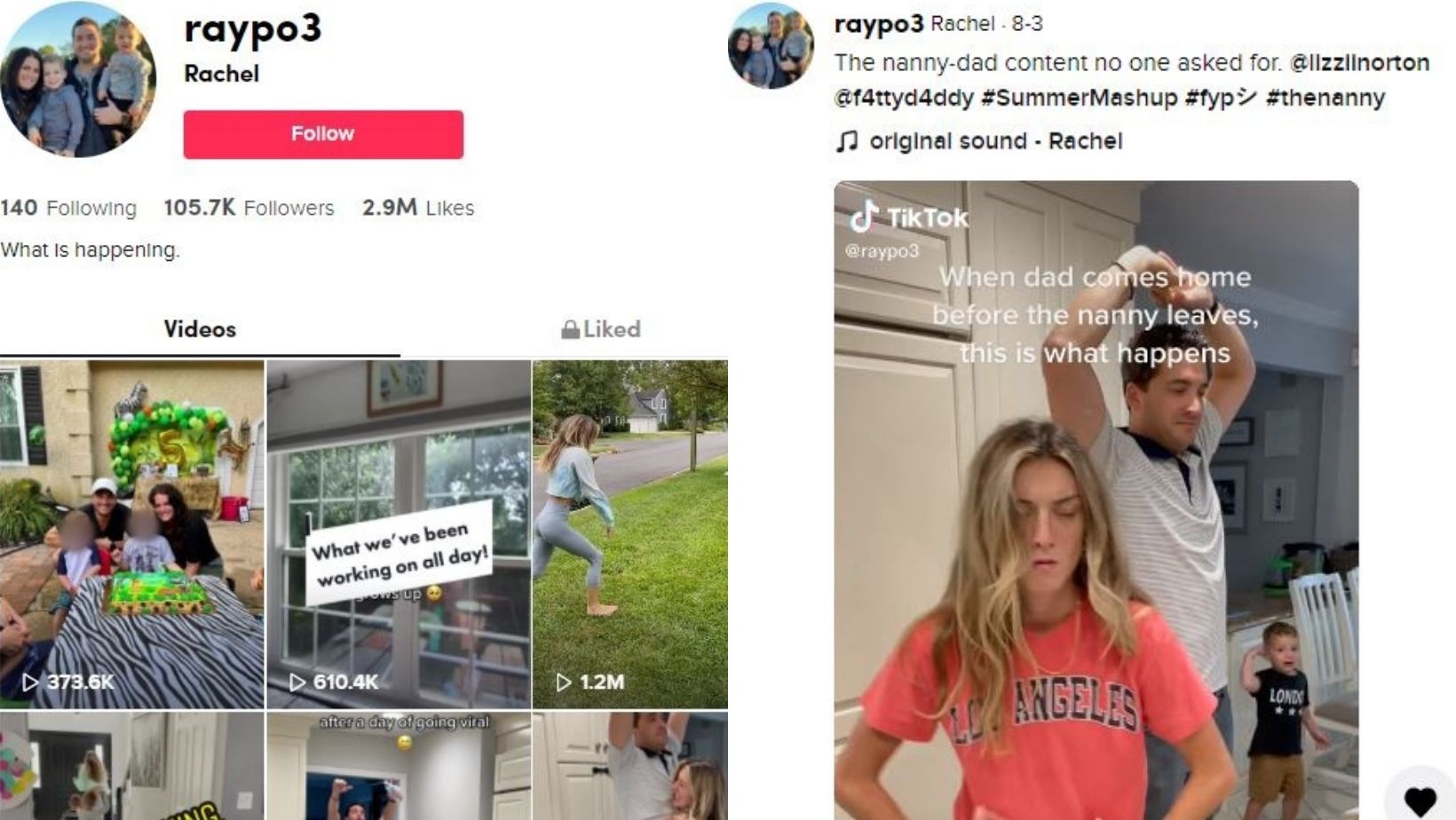This screenshot has height=820, width=1456.
Task: Click the heart like icon
Action: pyautogui.click(x=1420, y=800)
